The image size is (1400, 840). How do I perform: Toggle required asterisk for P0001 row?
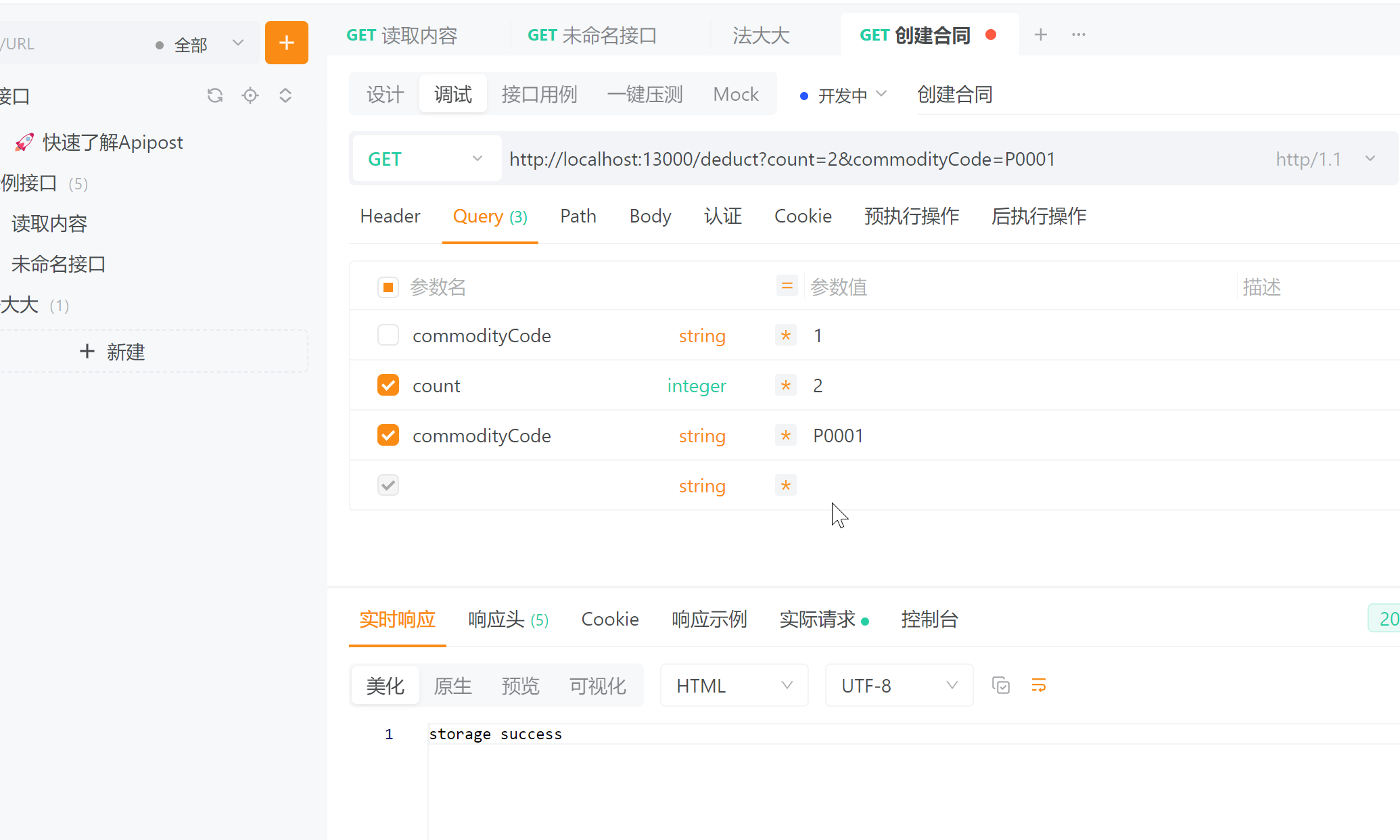pyautogui.click(x=786, y=436)
